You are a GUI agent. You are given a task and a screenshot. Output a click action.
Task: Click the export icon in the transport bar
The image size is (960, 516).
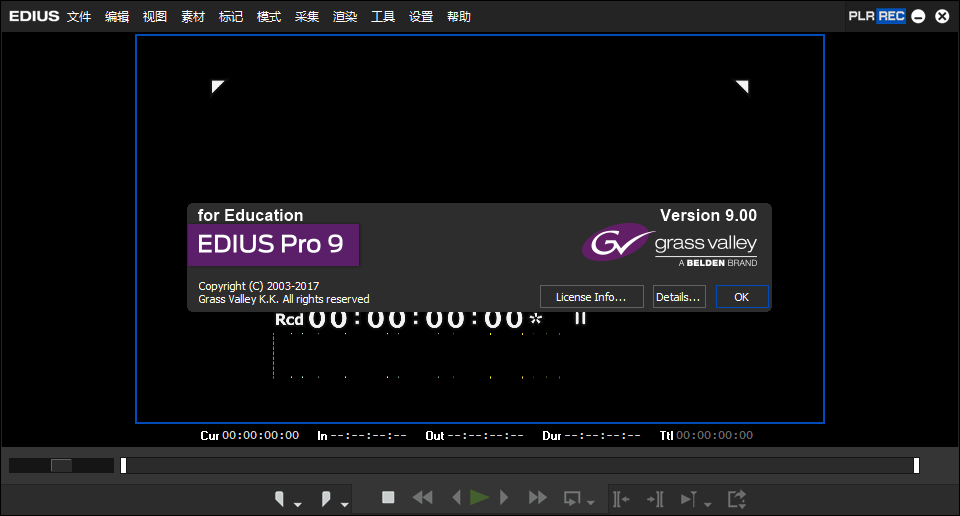tap(737, 499)
